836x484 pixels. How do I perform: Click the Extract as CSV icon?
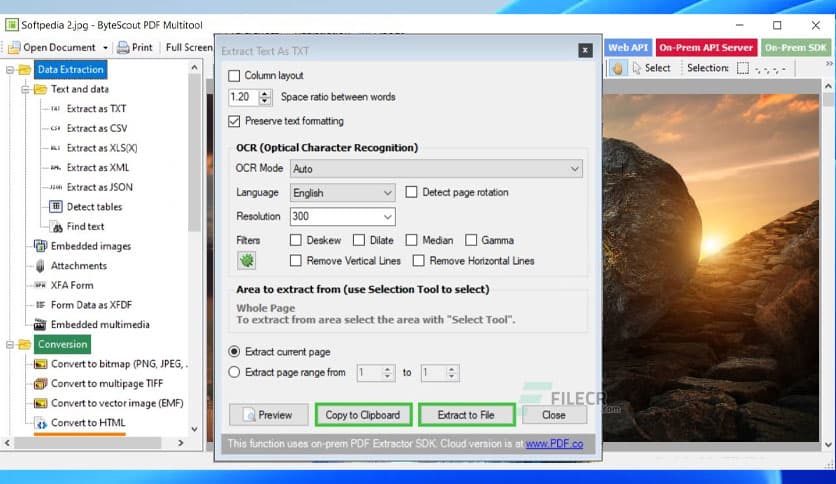55,128
